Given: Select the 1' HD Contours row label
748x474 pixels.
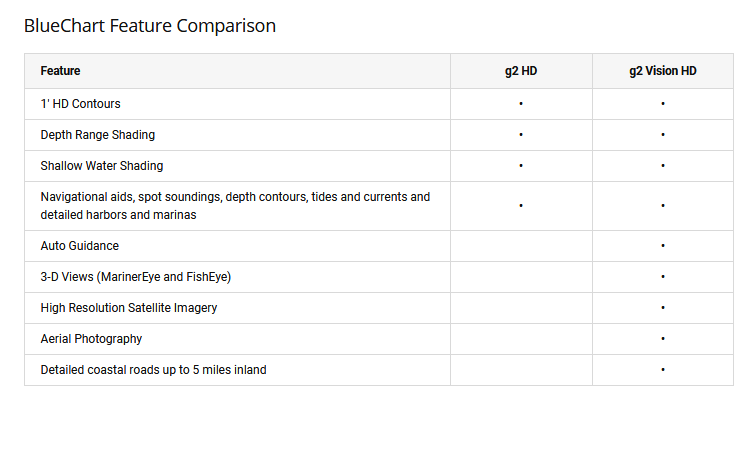Looking at the screenshot, I should [81, 104].
